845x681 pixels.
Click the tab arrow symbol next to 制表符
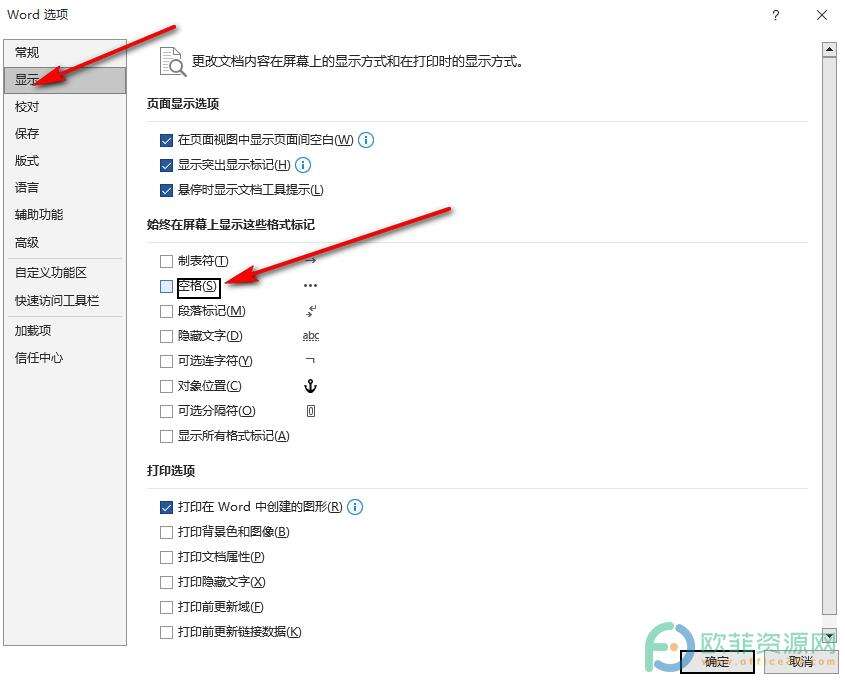click(310, 261)
